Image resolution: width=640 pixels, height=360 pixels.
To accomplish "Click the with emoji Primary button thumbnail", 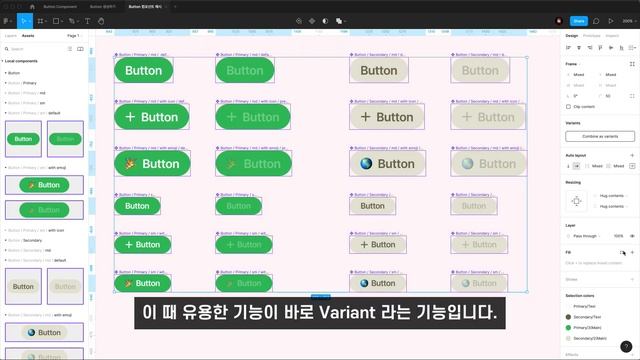I will [x=44, y=185].
